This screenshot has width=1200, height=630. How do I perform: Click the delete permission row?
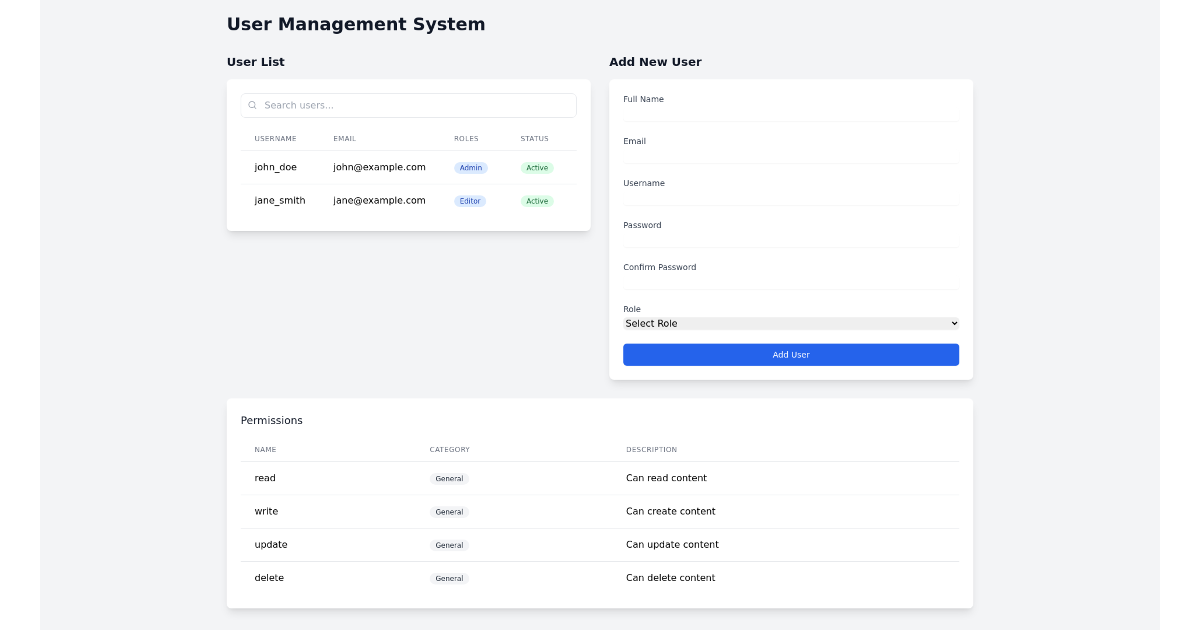pos(600,577)
